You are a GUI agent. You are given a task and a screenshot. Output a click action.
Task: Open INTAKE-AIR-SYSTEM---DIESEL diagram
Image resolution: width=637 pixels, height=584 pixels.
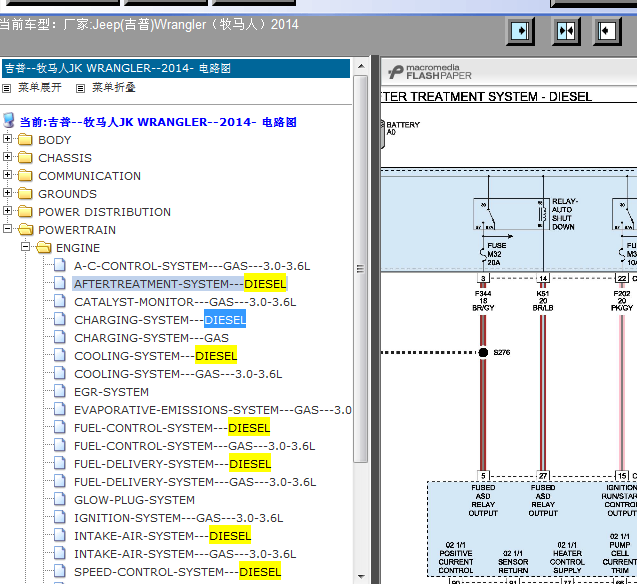tap(162, 536)
